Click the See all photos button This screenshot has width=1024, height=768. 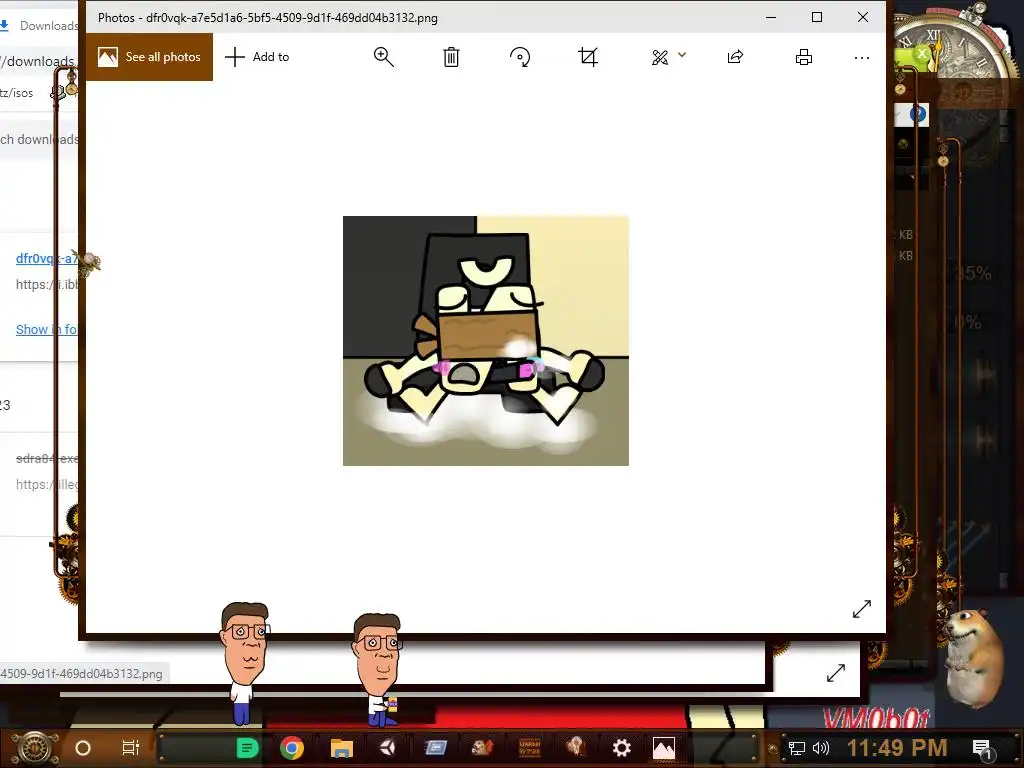click(150, 57)
